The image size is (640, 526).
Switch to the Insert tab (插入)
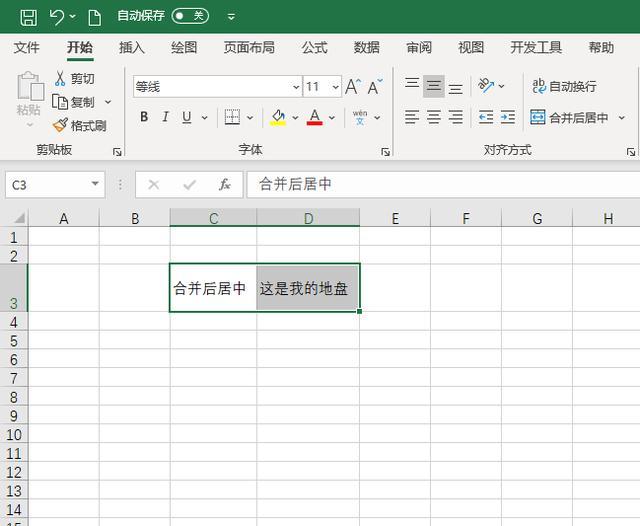[x=132, y=48]
